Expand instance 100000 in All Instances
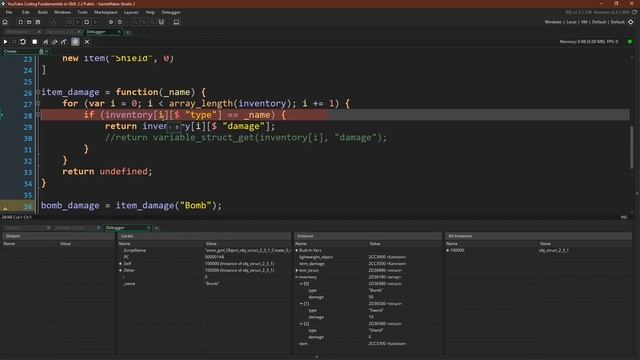Image resolution: width=640 pixels, height=360 pixels. tap(448, 250)
